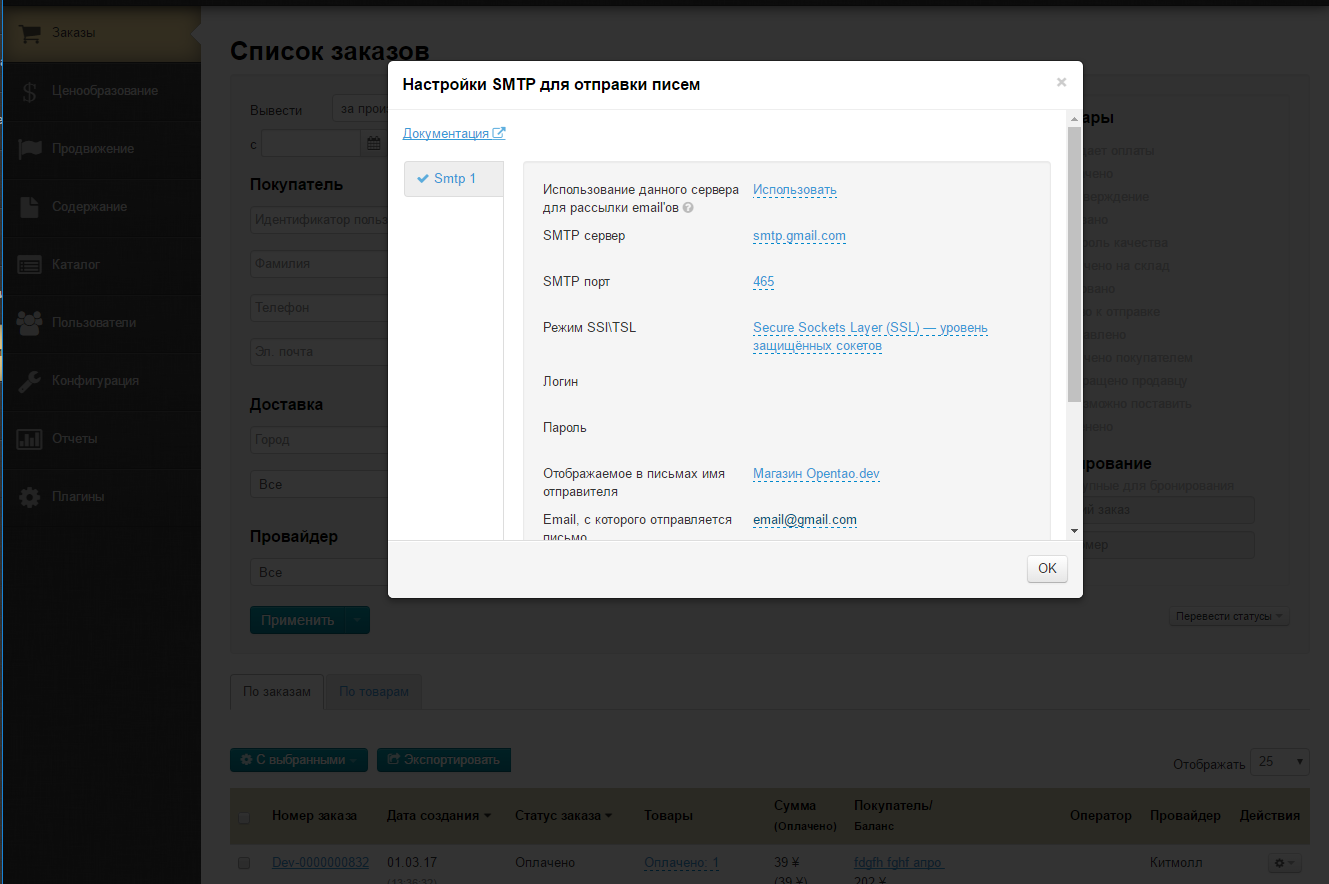This screenshot has width=1329, height=884.
Task: Open Применить dropdown arrow
Action: click(x=357, y=620)
